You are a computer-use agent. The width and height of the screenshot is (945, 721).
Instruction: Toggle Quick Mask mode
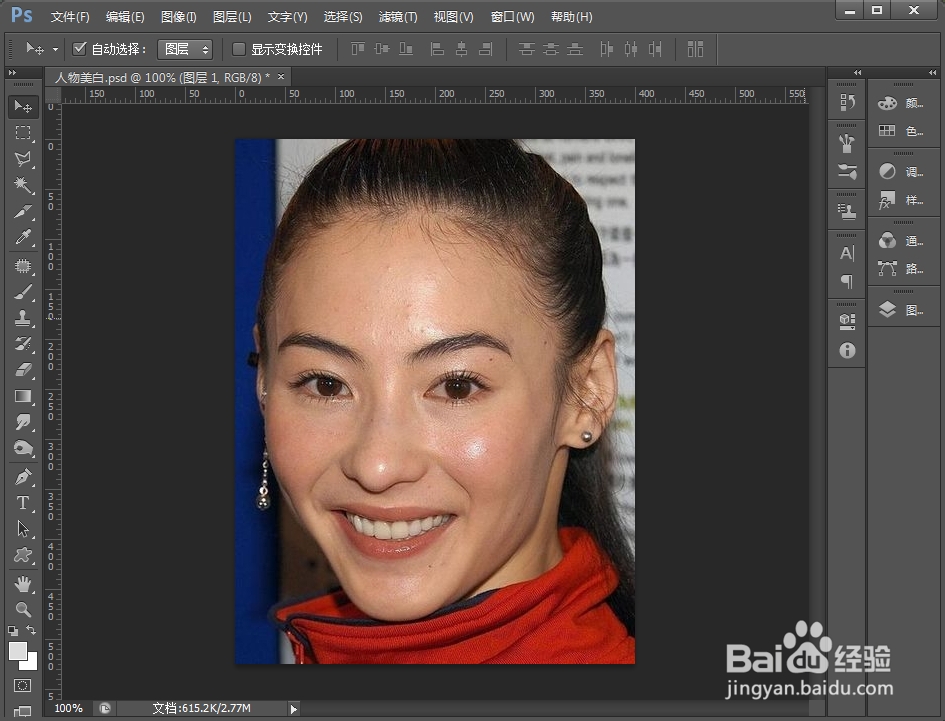click(x=22, y=685)
